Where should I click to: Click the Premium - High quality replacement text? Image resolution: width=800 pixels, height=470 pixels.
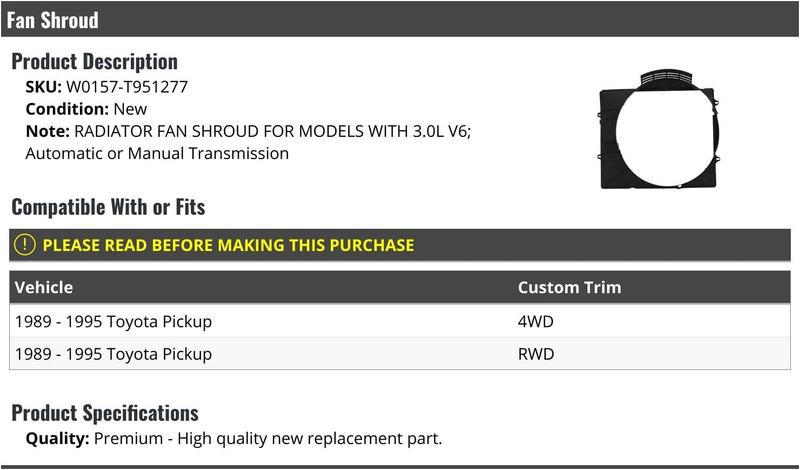268,438
